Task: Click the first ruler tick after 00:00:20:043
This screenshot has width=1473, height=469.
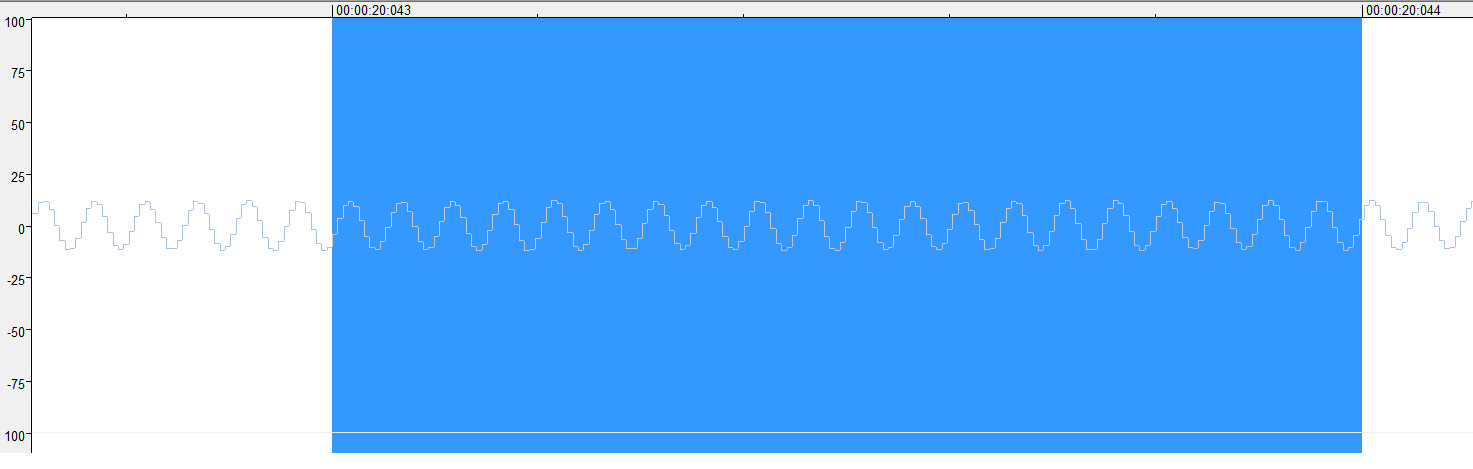Action: click(538, 15)
